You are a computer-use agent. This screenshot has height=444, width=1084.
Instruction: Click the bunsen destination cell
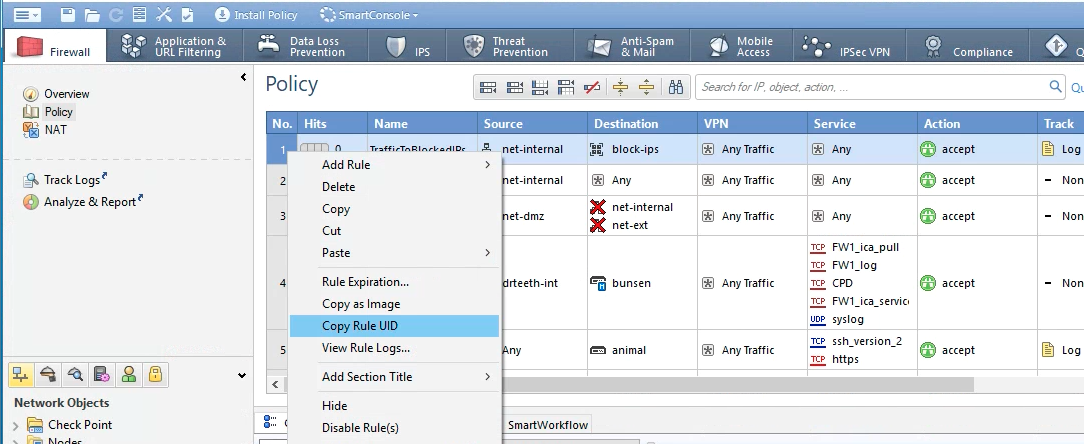pos(642,283)
